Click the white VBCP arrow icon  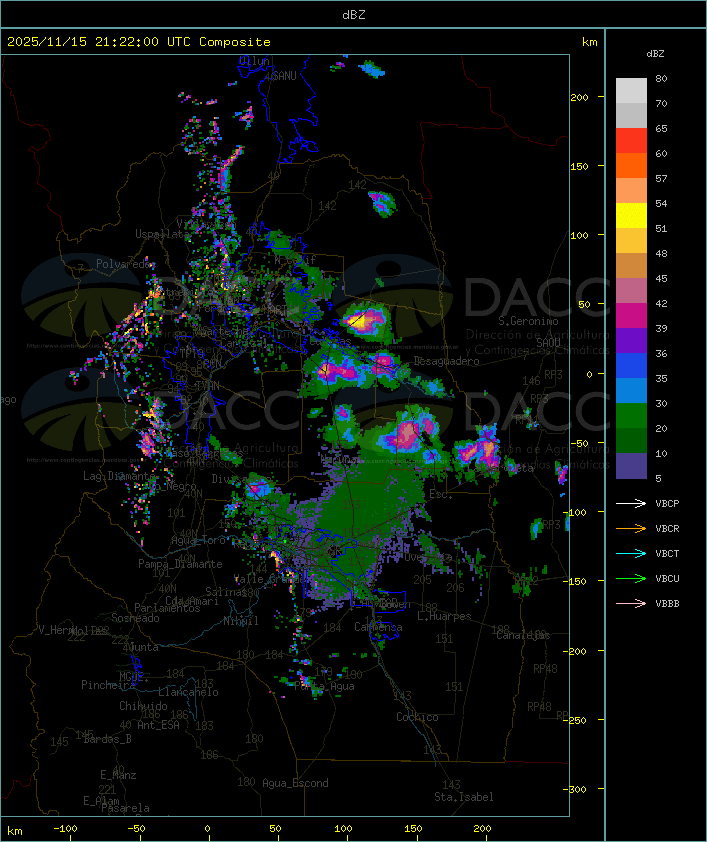[x=631, y=503]
